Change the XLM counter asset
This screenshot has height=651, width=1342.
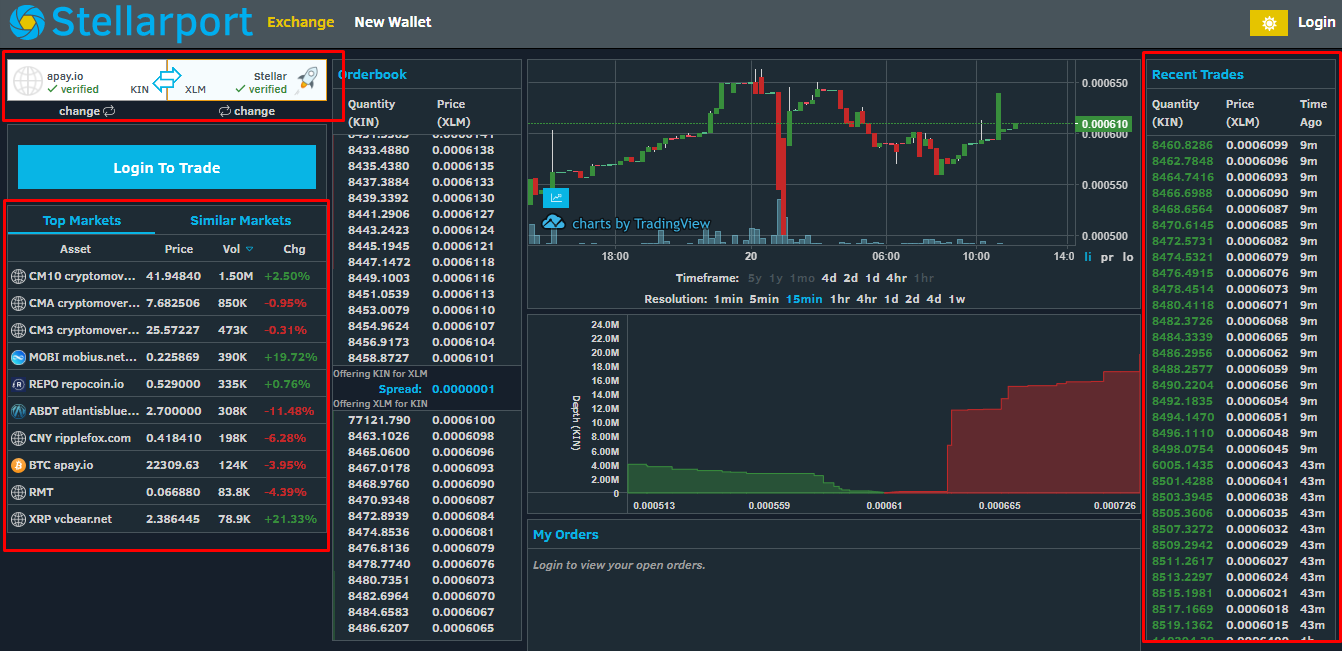[x=246, y=111]
